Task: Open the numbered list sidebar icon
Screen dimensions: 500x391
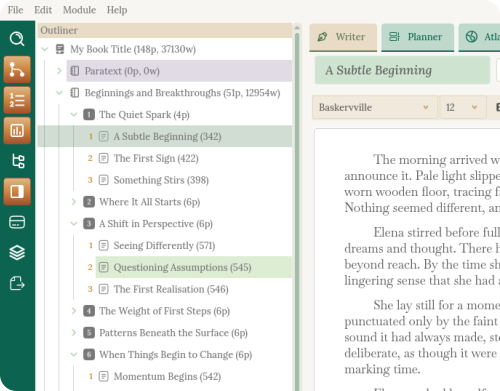Action: coord(17,100)
